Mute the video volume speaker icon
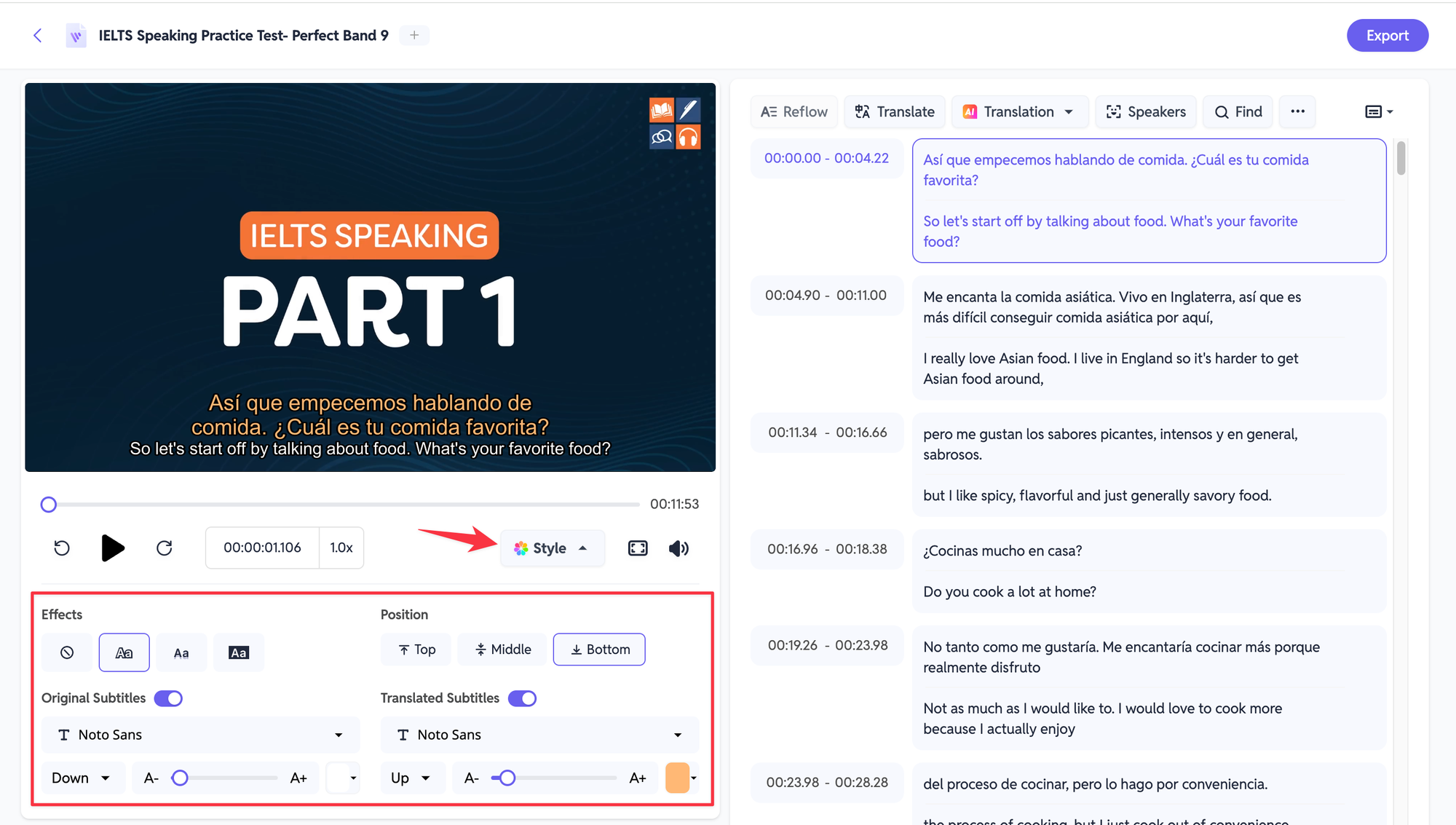The image size is (1456, 825). pyautogui.click(x=678, y=548)
